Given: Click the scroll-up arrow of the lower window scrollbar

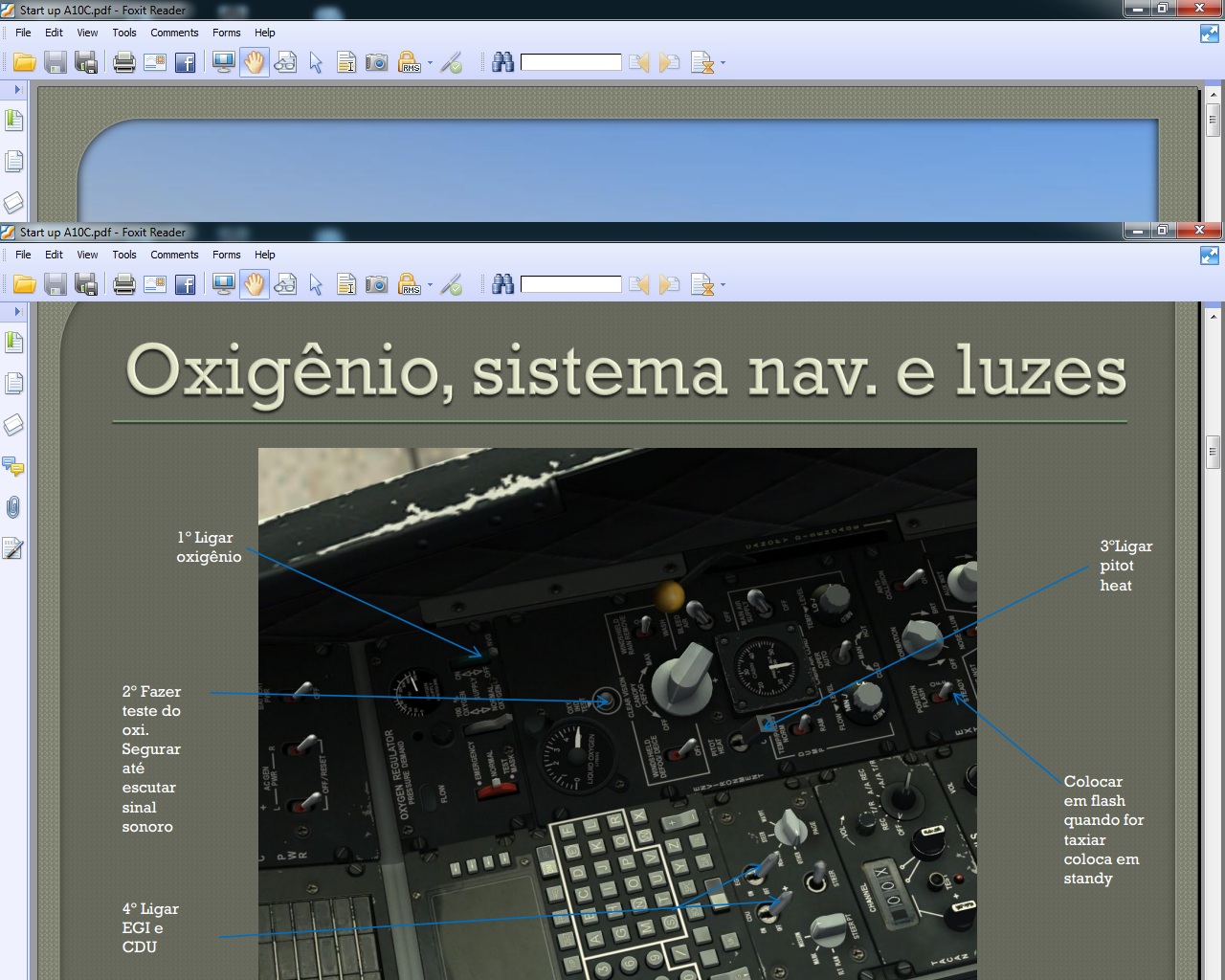Looking at the screenshot, I should (x=1214, y=315).
